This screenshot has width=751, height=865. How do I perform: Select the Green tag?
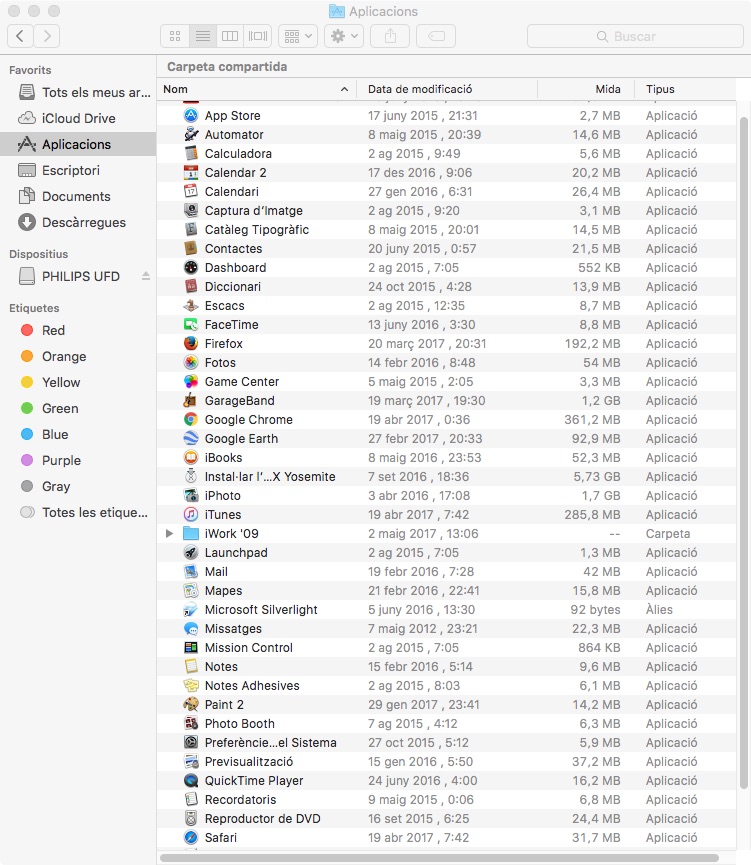tap(78, 408)
